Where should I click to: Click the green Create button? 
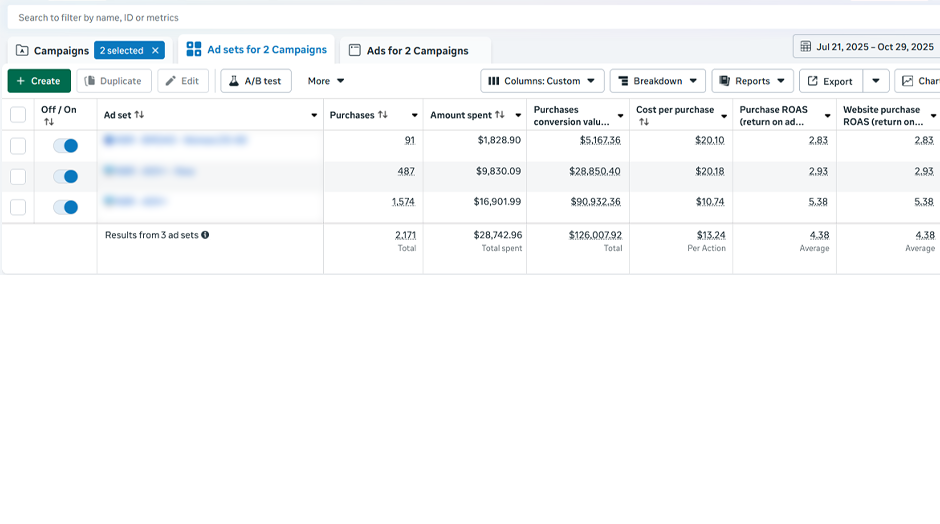click(x=39, y=81)
